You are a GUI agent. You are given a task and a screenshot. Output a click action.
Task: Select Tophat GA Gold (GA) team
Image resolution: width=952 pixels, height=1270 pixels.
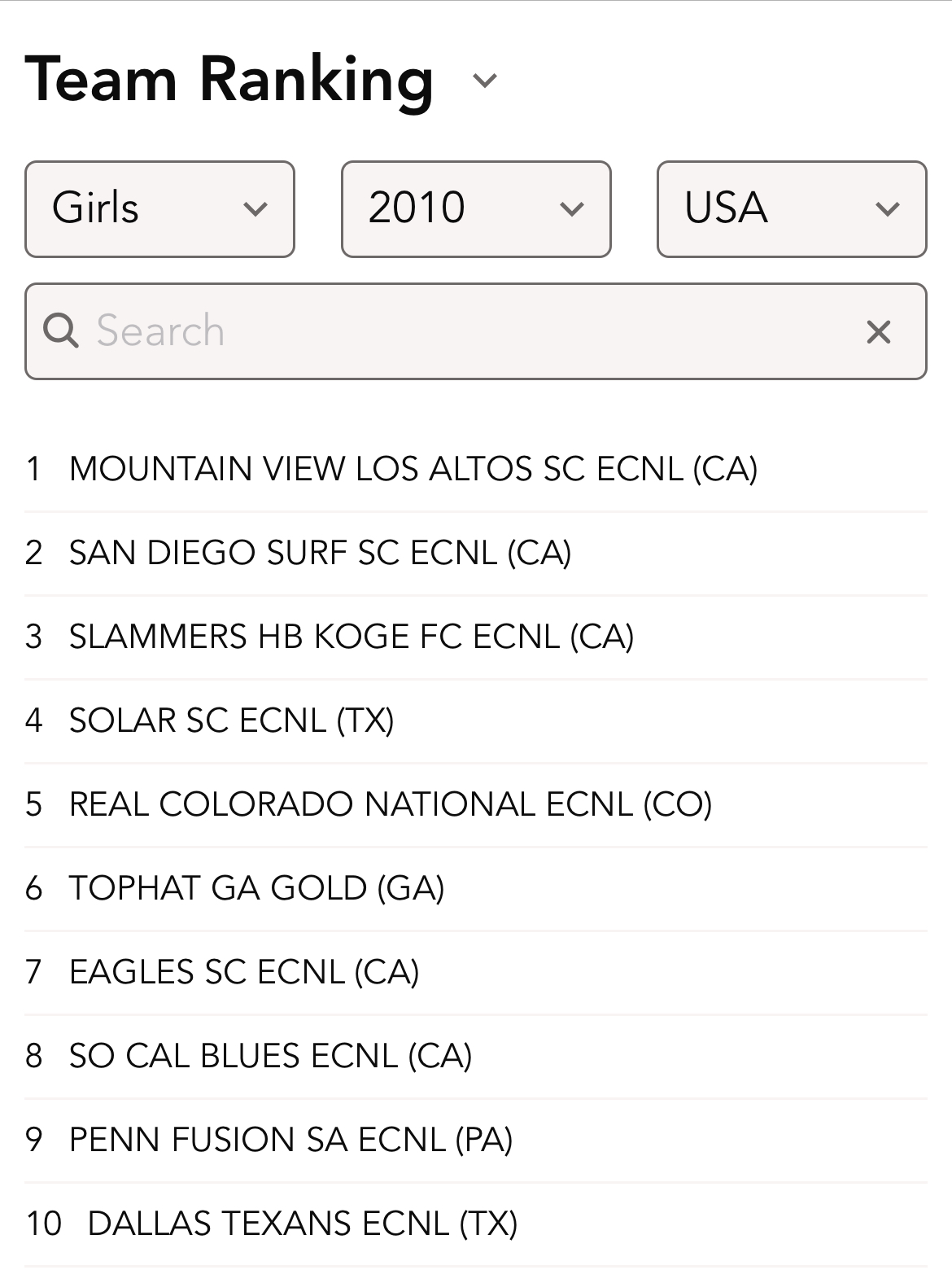pyautogui.click(x=256, y=888)
